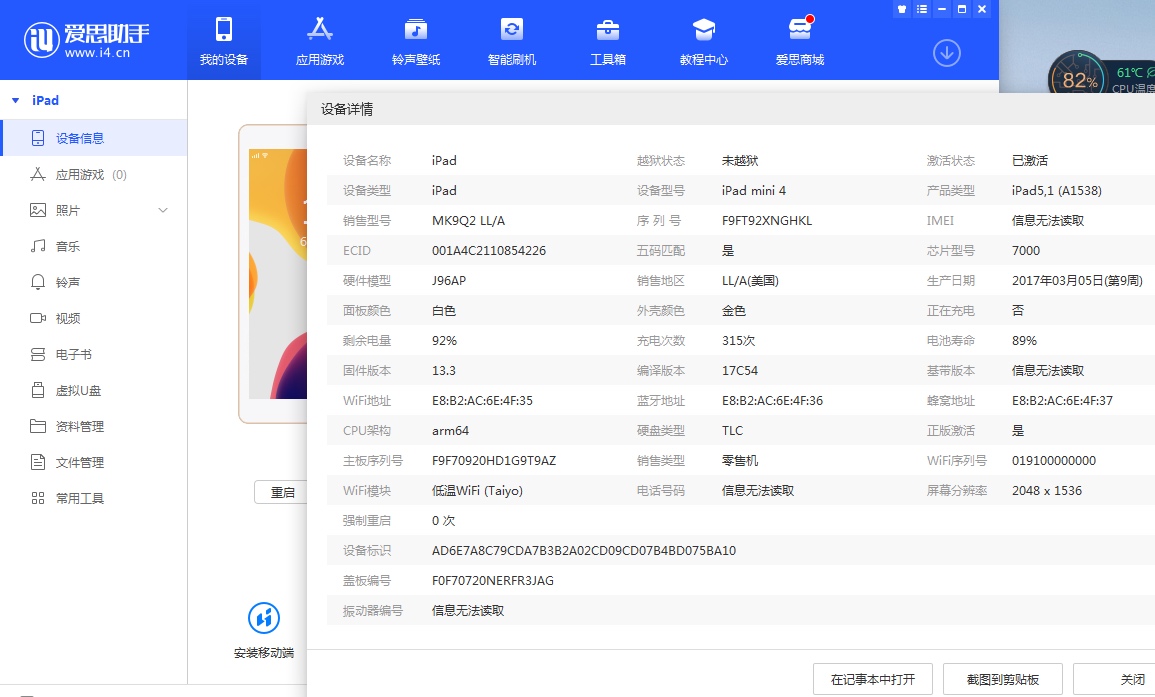The image size is (1155, 697).
Task: Click remaining battery 92%
Action: (x=444, y=340)
